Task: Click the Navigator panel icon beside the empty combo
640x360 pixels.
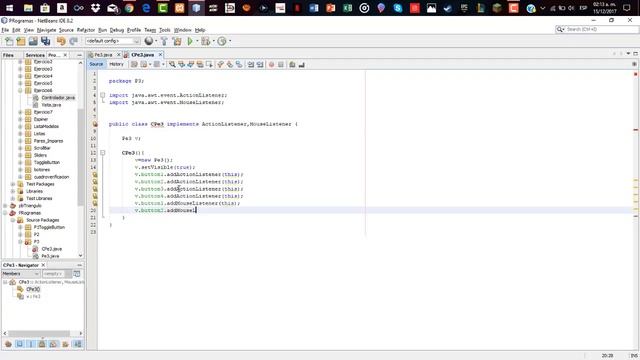Action: point(77,273)
